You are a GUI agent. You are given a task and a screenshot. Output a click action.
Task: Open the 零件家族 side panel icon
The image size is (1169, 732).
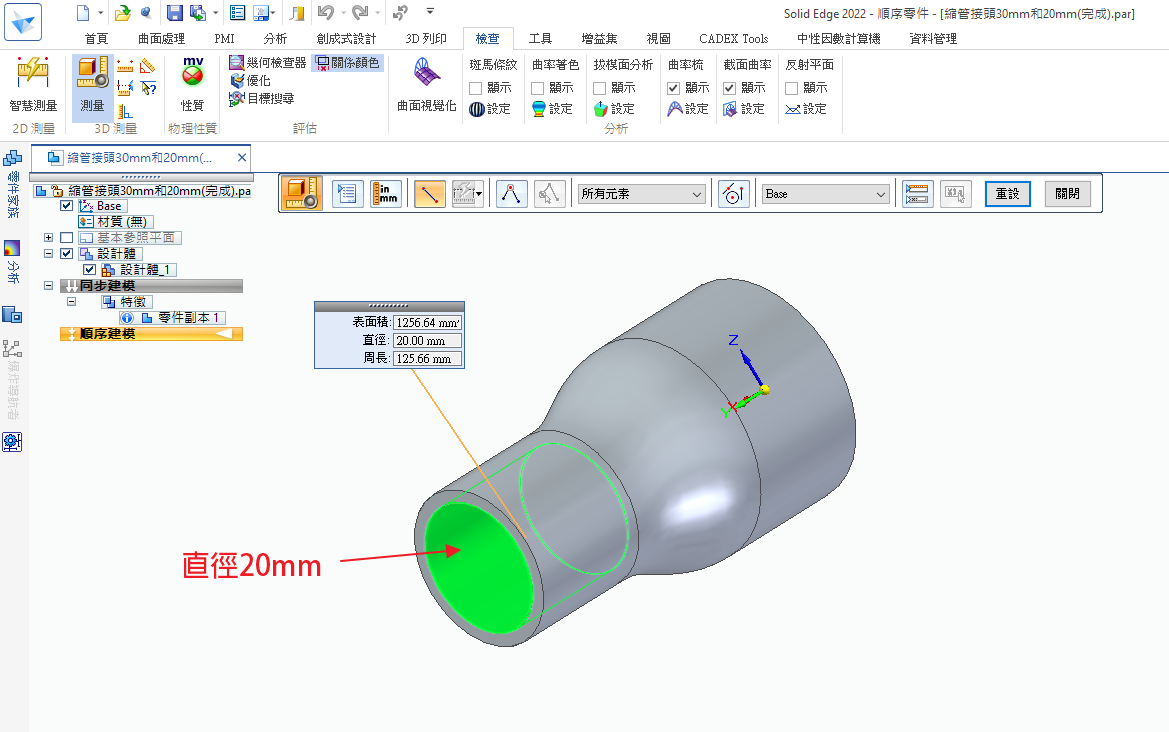click(13, 158)
